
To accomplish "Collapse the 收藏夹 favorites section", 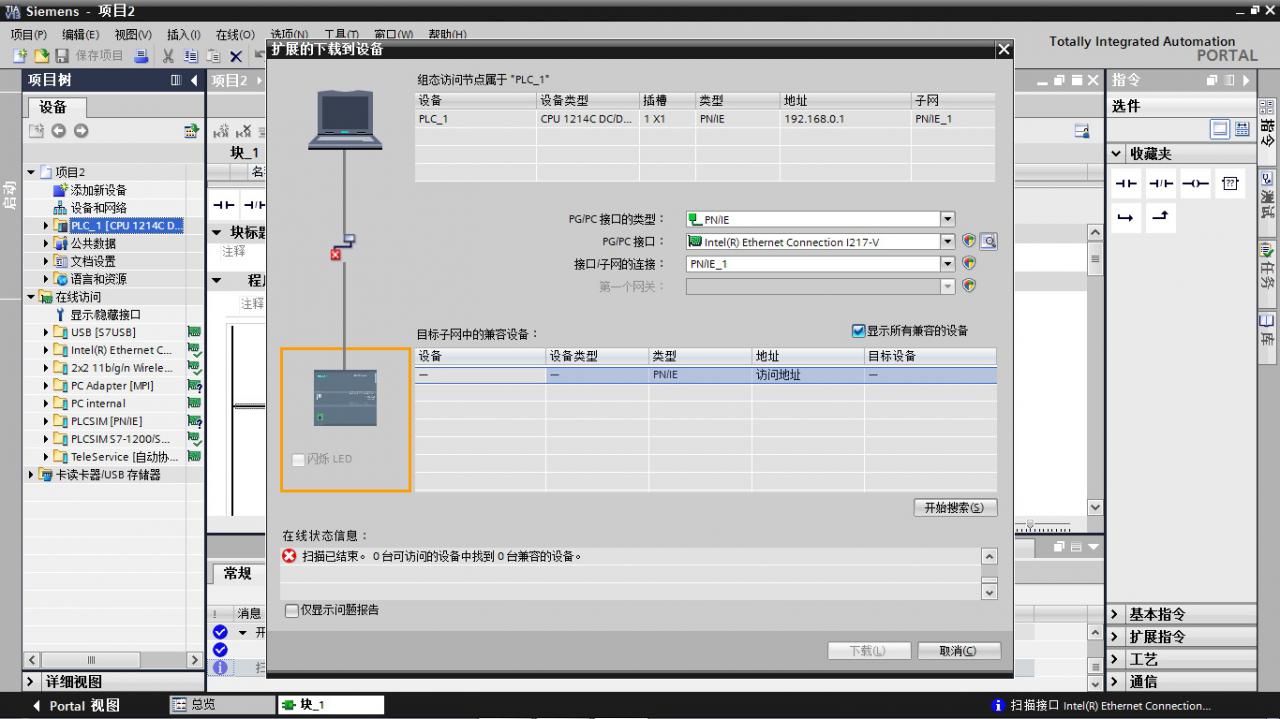I will tap(1117, 154).
